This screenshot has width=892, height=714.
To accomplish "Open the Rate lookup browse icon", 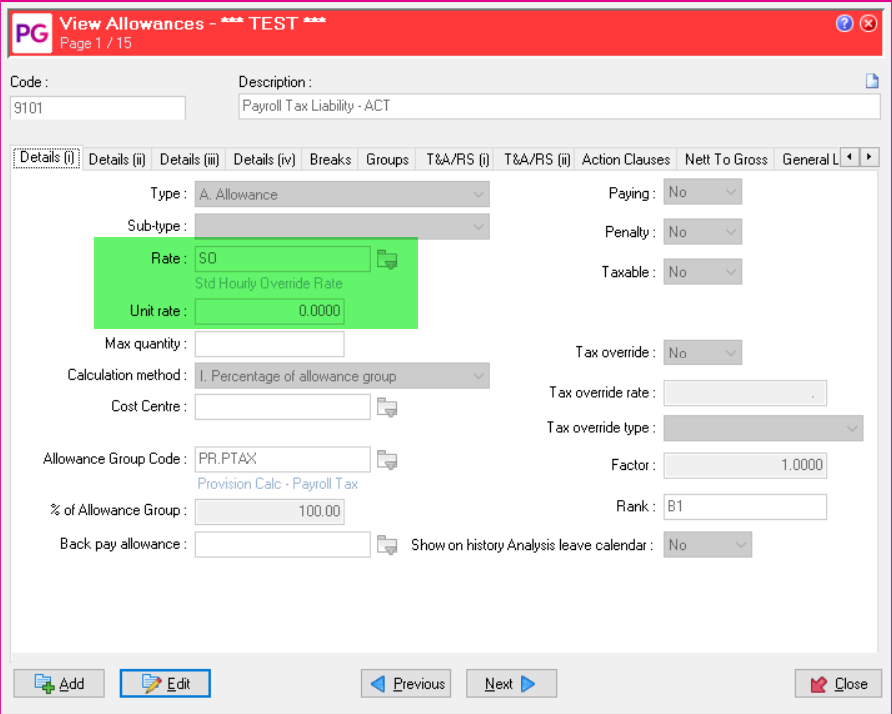I will (387, 260).
